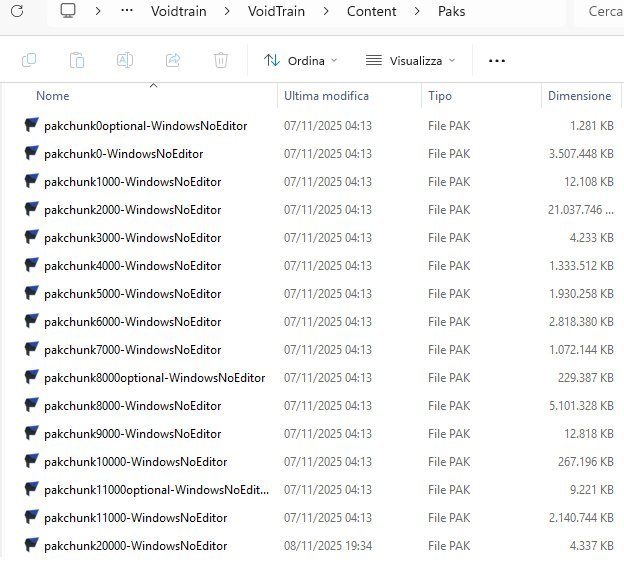This screenshot has width=624, height=564.
Task: Click the file icon of pakchunk8000optional-WindowsNoEditor
Action: 31,377
